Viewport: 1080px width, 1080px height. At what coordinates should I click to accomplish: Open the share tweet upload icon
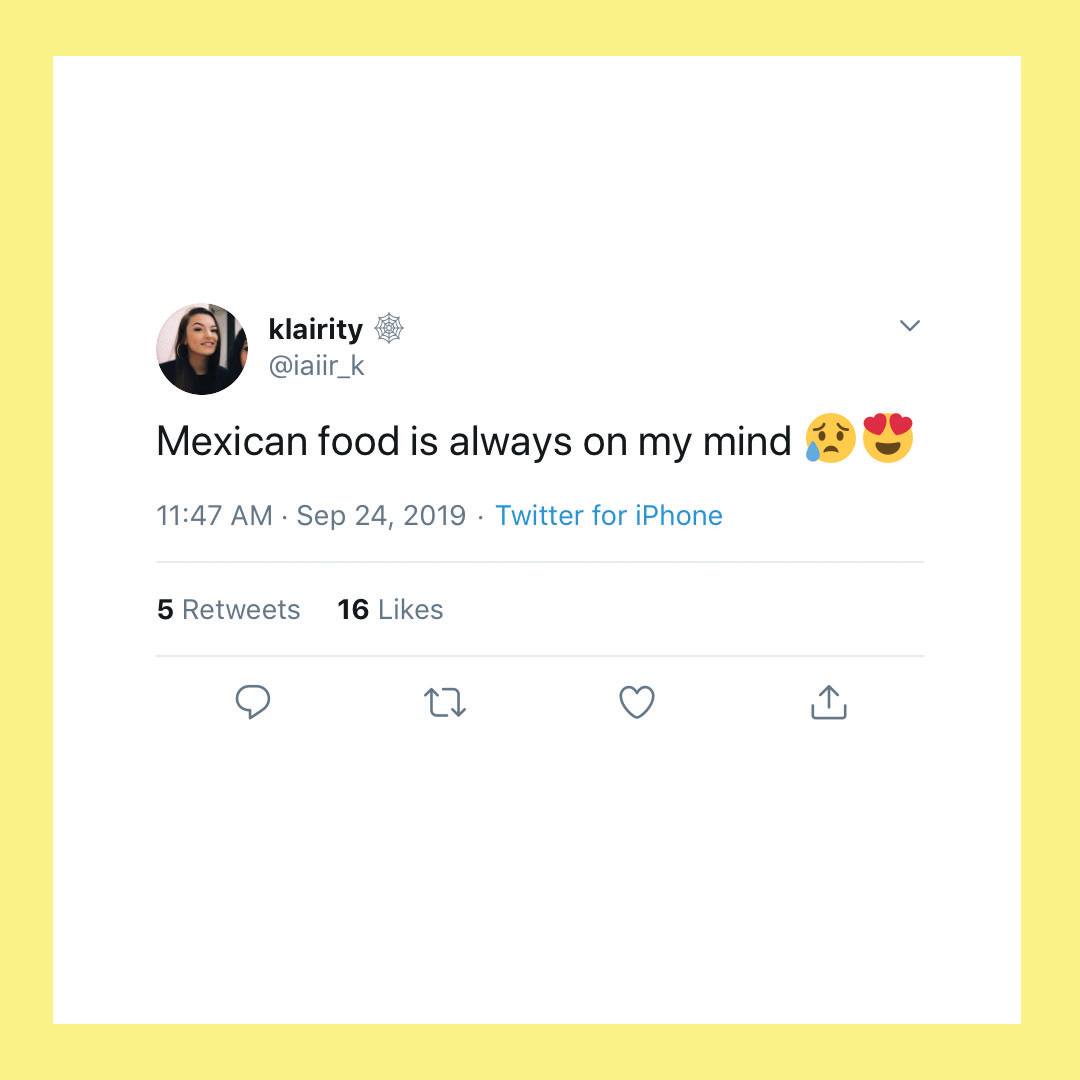point(829,702)
